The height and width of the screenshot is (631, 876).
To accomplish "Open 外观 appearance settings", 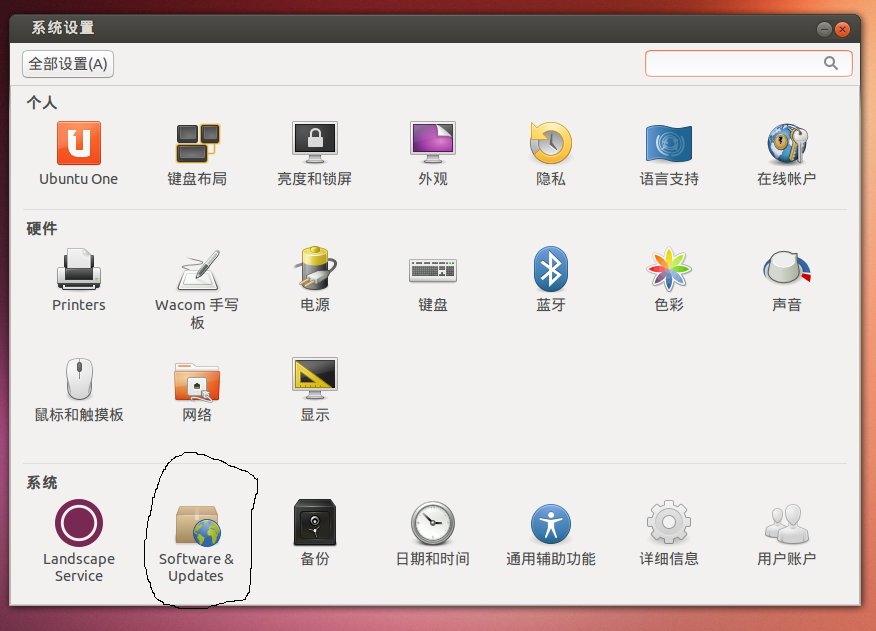I will (x=433, y=154).
